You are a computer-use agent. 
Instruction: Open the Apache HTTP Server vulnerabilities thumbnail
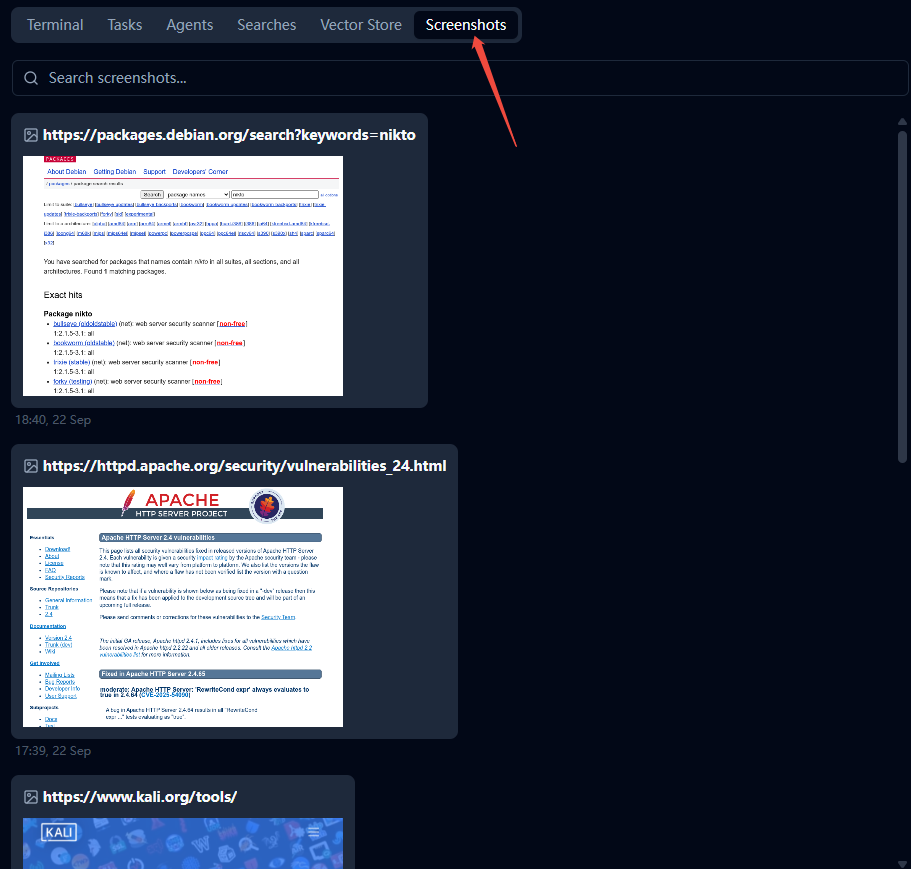[x=183, y=607]
